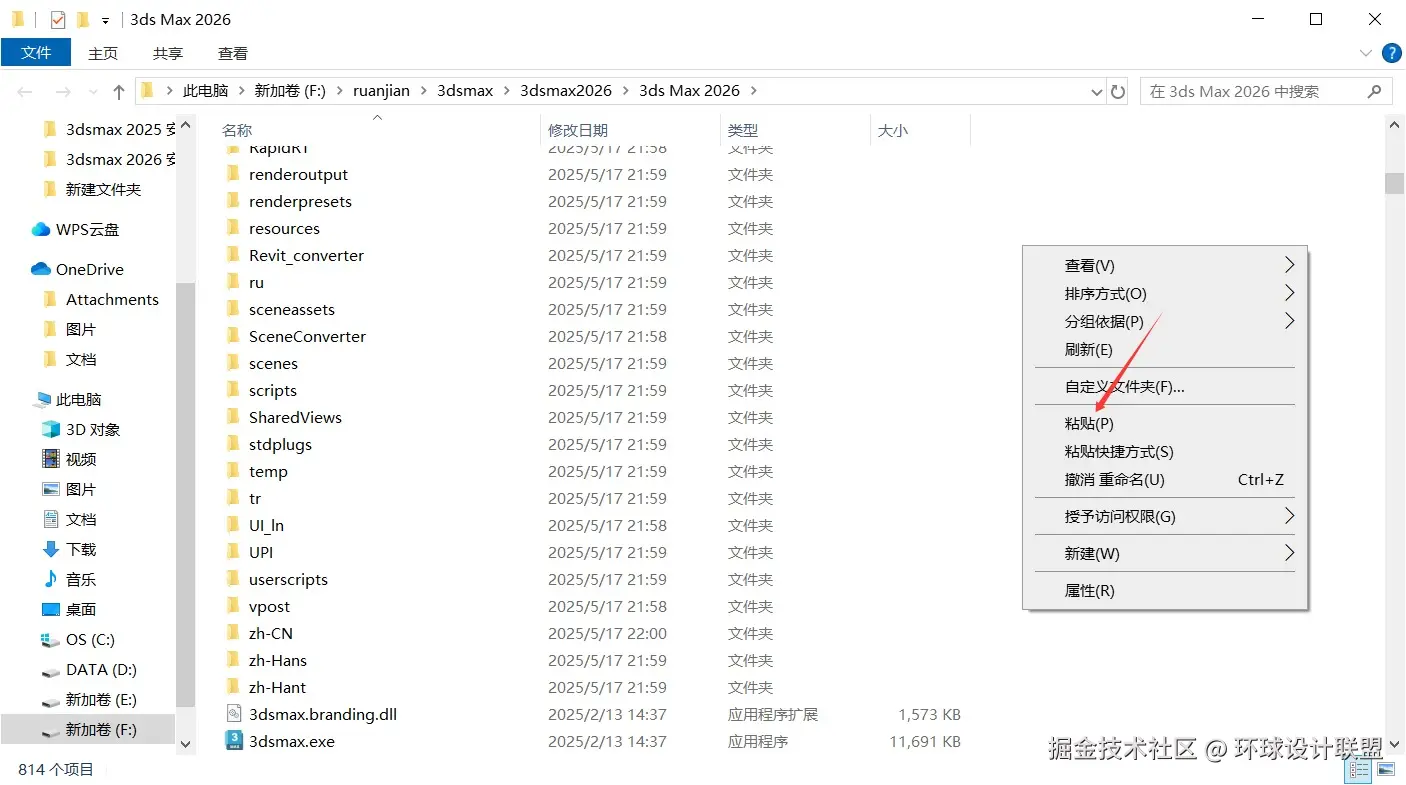1406x785 pixels.
Task: Click the zh-CN folder icon
Action: [234, 633]
